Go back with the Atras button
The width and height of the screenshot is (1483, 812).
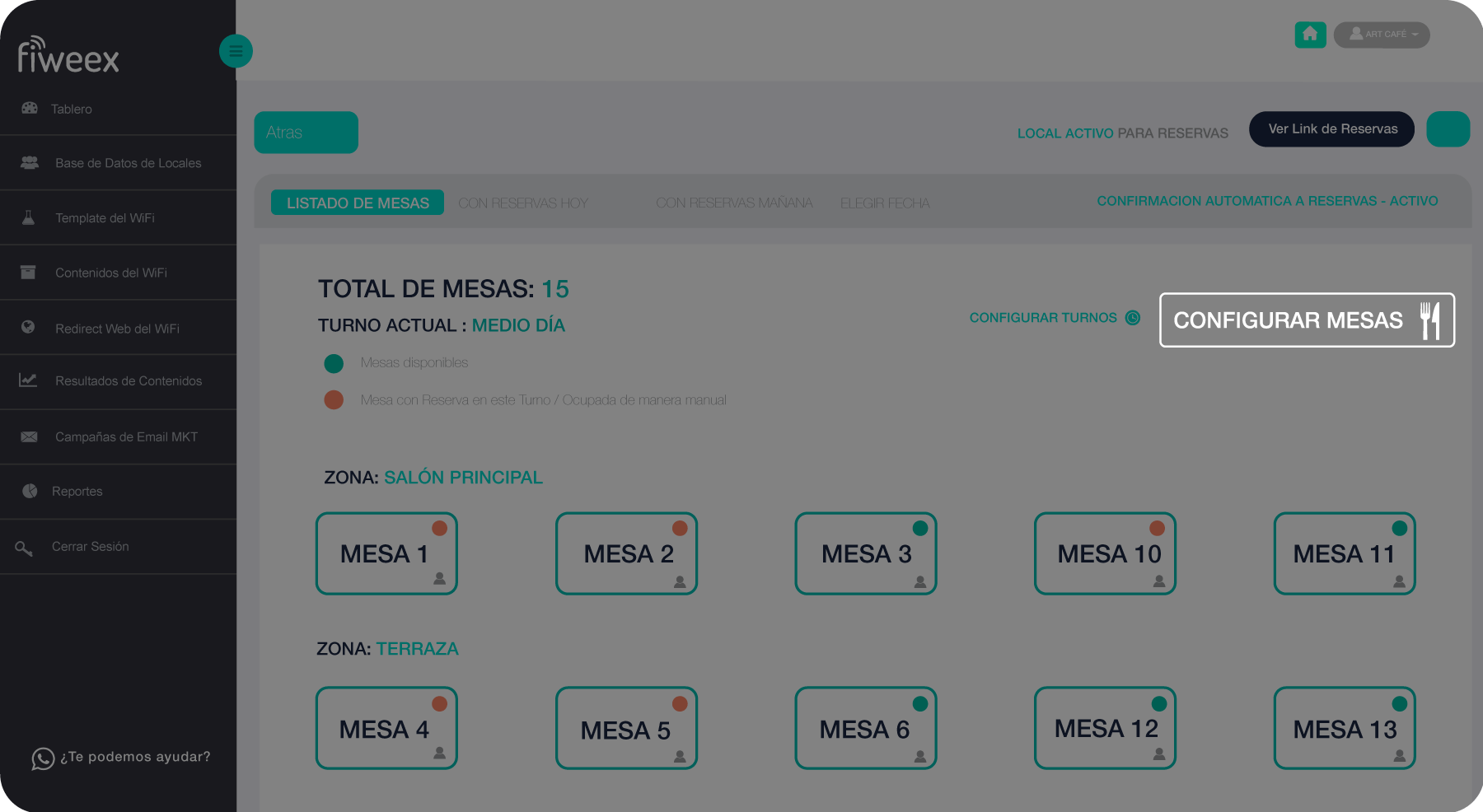click(x=306, y=133)
